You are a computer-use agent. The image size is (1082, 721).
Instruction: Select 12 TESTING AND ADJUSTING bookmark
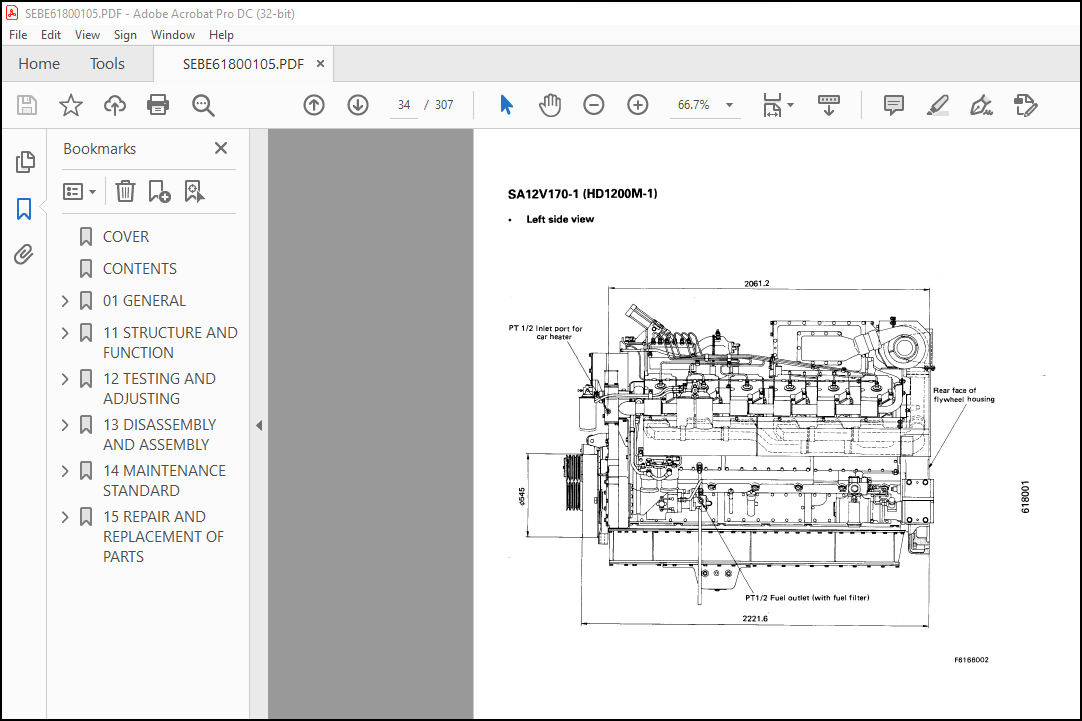[x=159, y=388]
